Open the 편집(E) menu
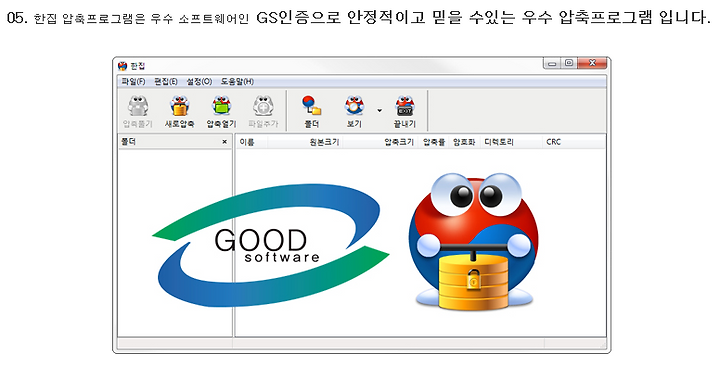 click(166, 82)
